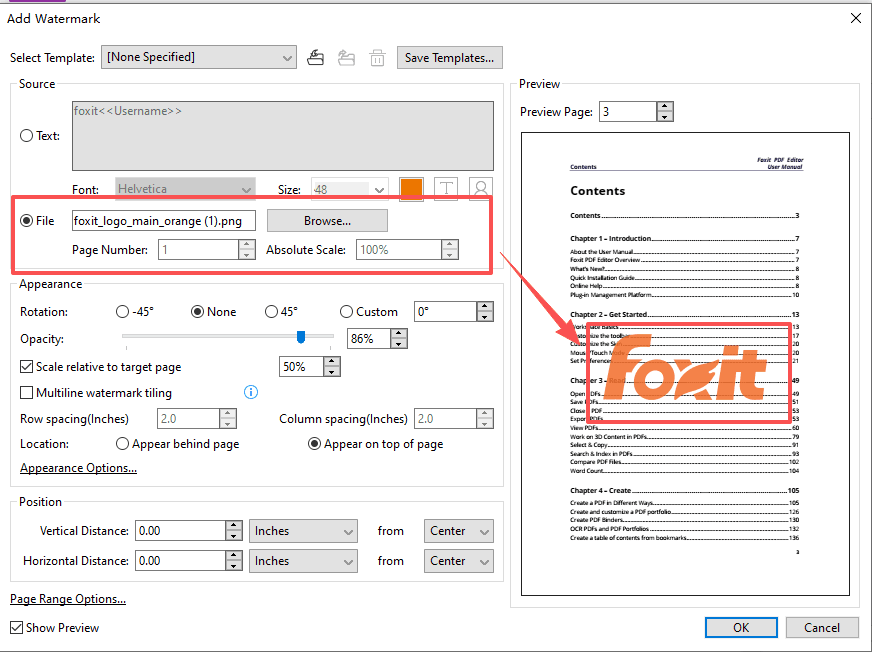Click the scale percentage 50% field
The width and height of the screenshot is (872, 652).
[301, 367]
